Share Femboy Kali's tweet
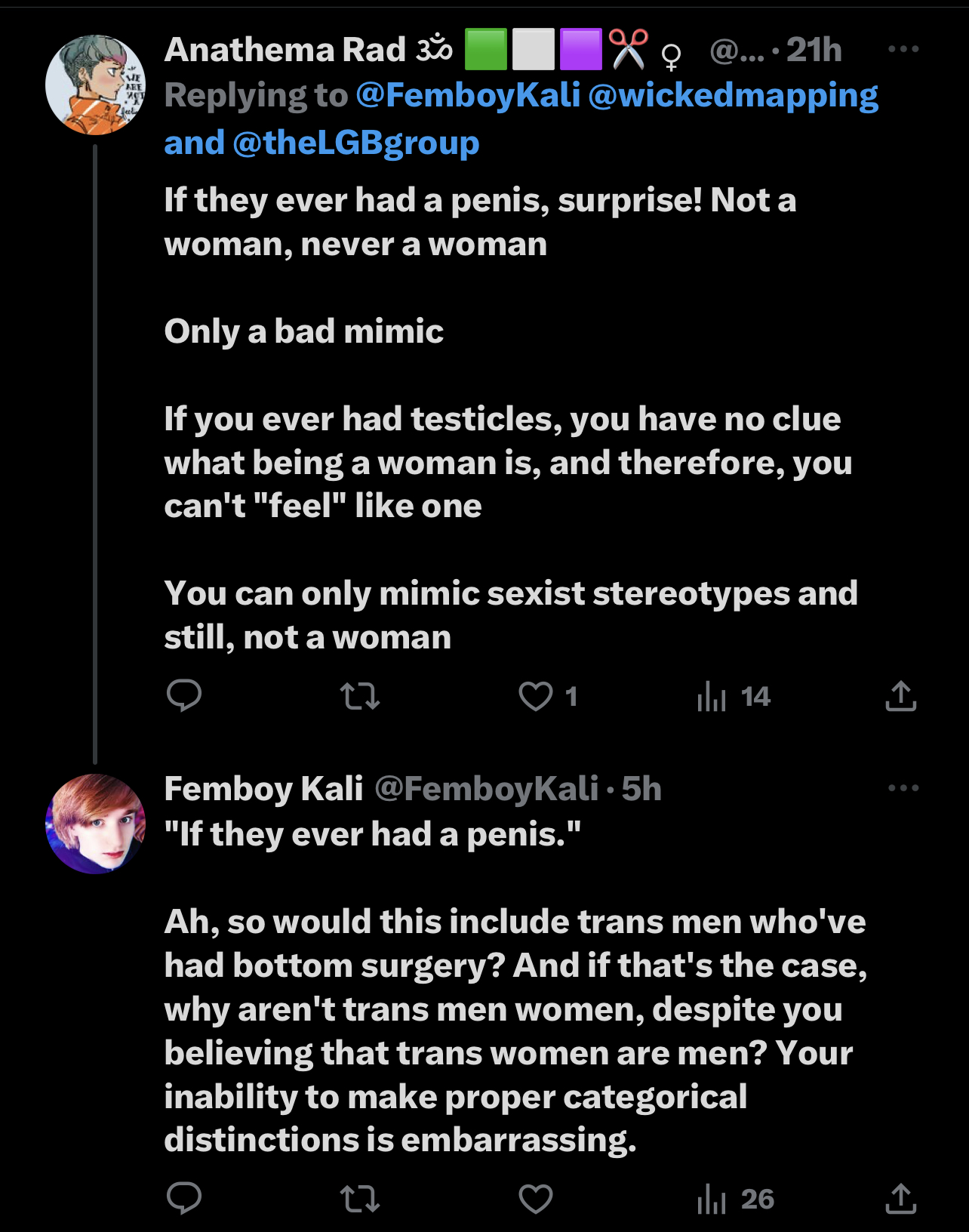 (901, 1198)
